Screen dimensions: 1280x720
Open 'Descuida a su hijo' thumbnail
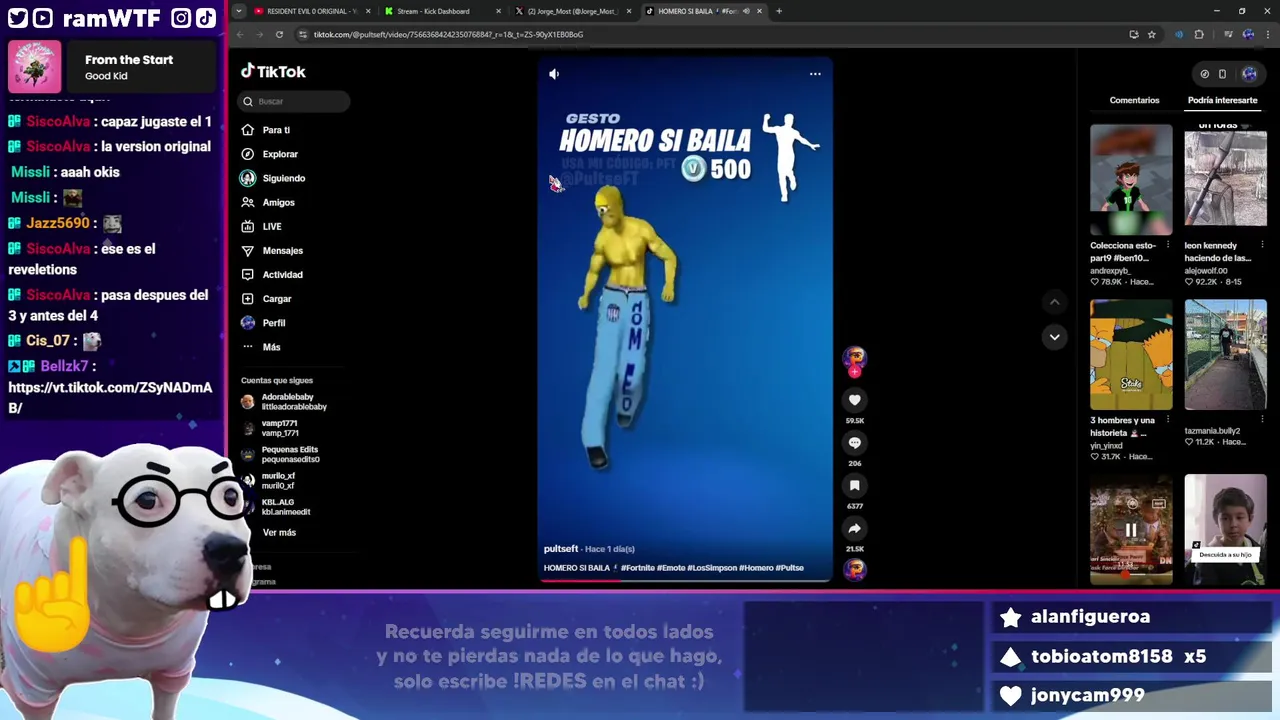click(x=1225, y=530)
